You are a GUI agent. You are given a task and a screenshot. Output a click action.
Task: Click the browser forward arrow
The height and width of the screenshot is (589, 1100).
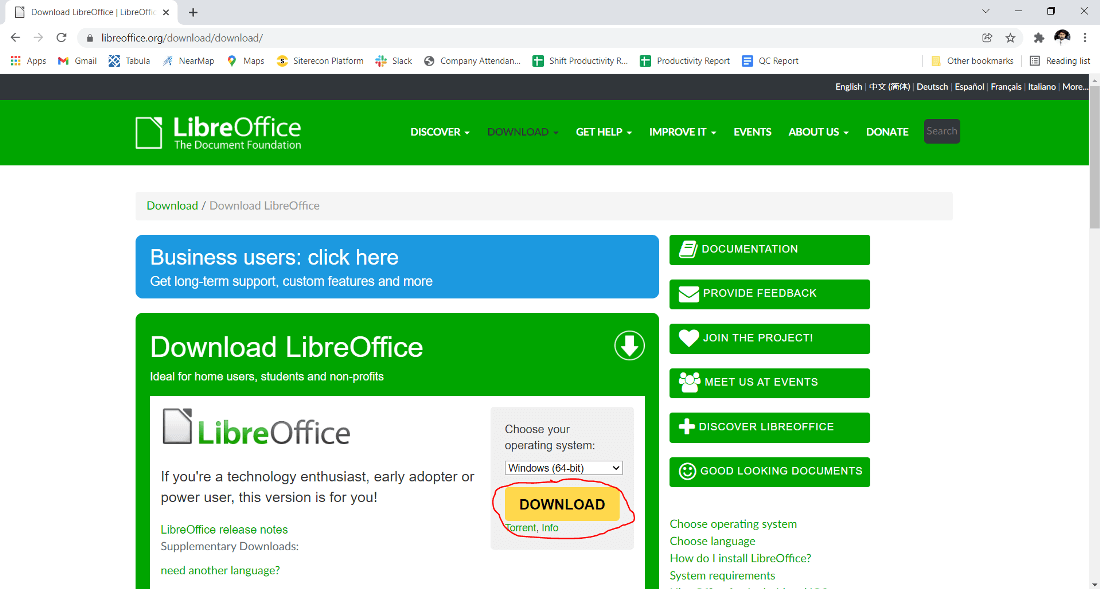coord(39,38)
